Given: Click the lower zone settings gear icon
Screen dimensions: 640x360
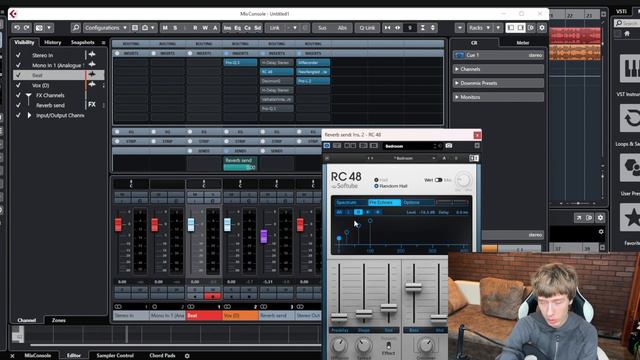Looking at the screenshot, I should (x=187, y=356).
